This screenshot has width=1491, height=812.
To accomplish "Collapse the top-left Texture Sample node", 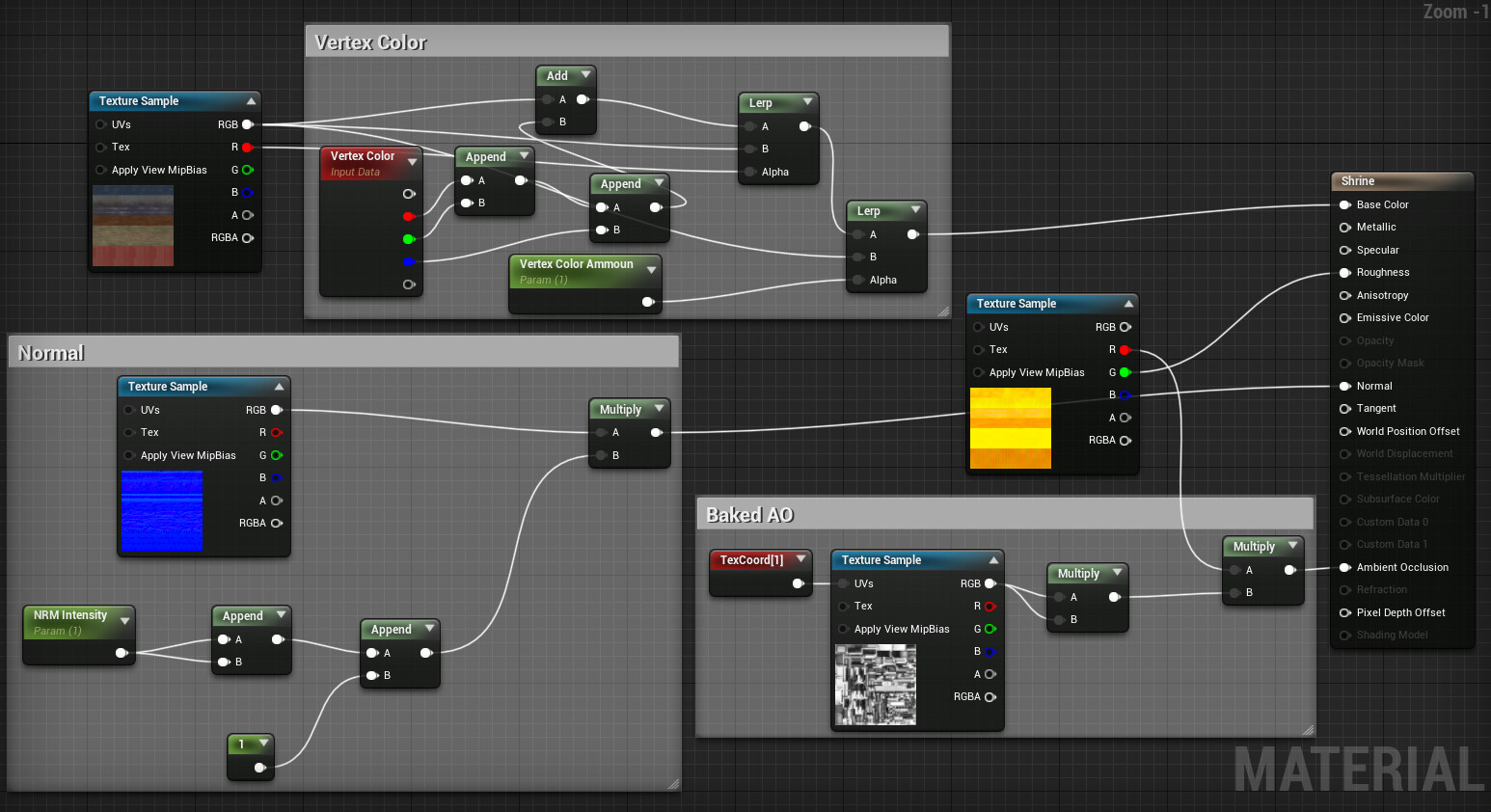I will pyautogui.click(x=251, y=101).
